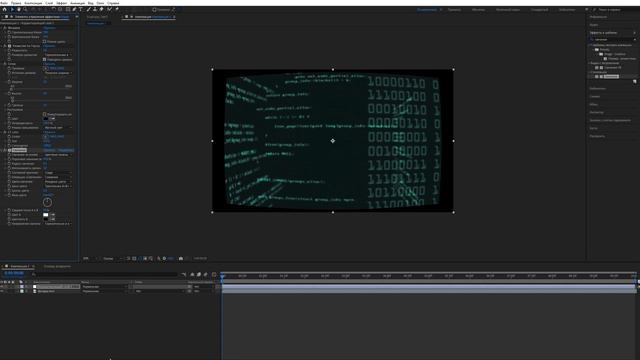Select the Puppet Pin tool
640x360 pixels.
[117, 9]
